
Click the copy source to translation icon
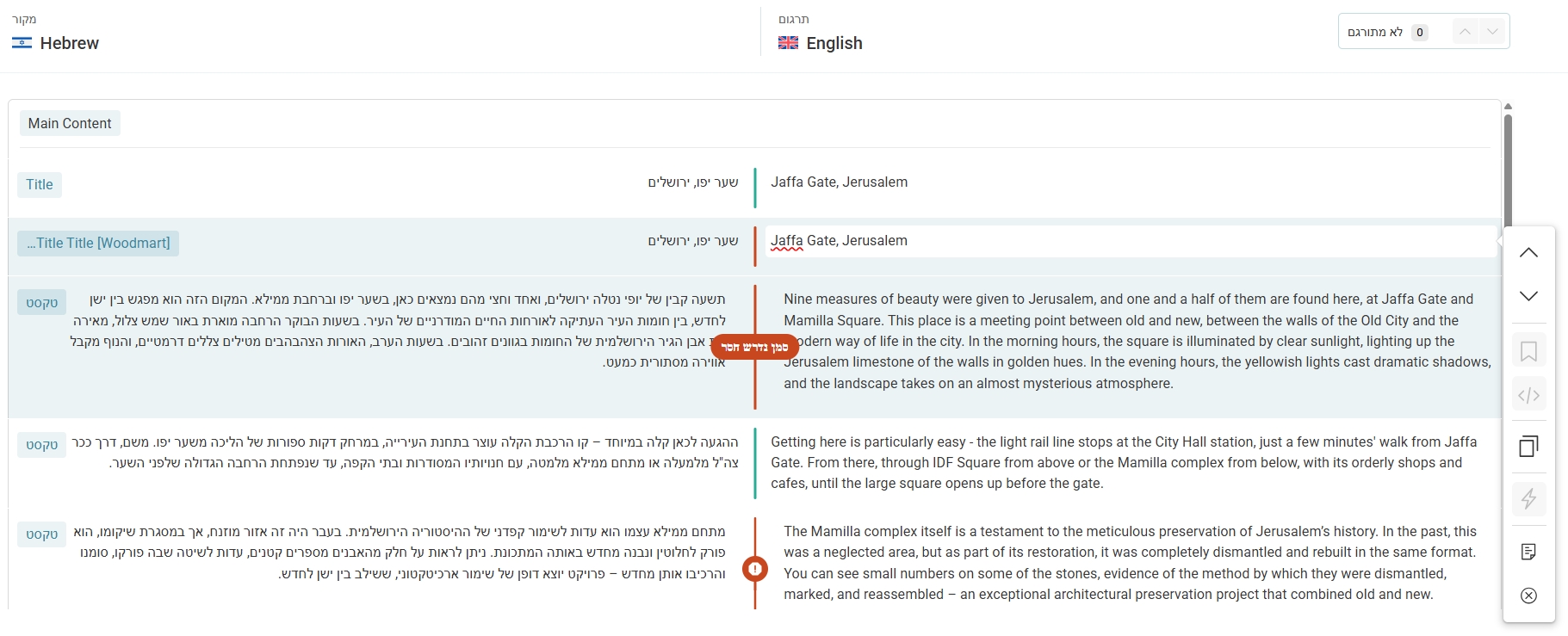(x=1528, y=447)
